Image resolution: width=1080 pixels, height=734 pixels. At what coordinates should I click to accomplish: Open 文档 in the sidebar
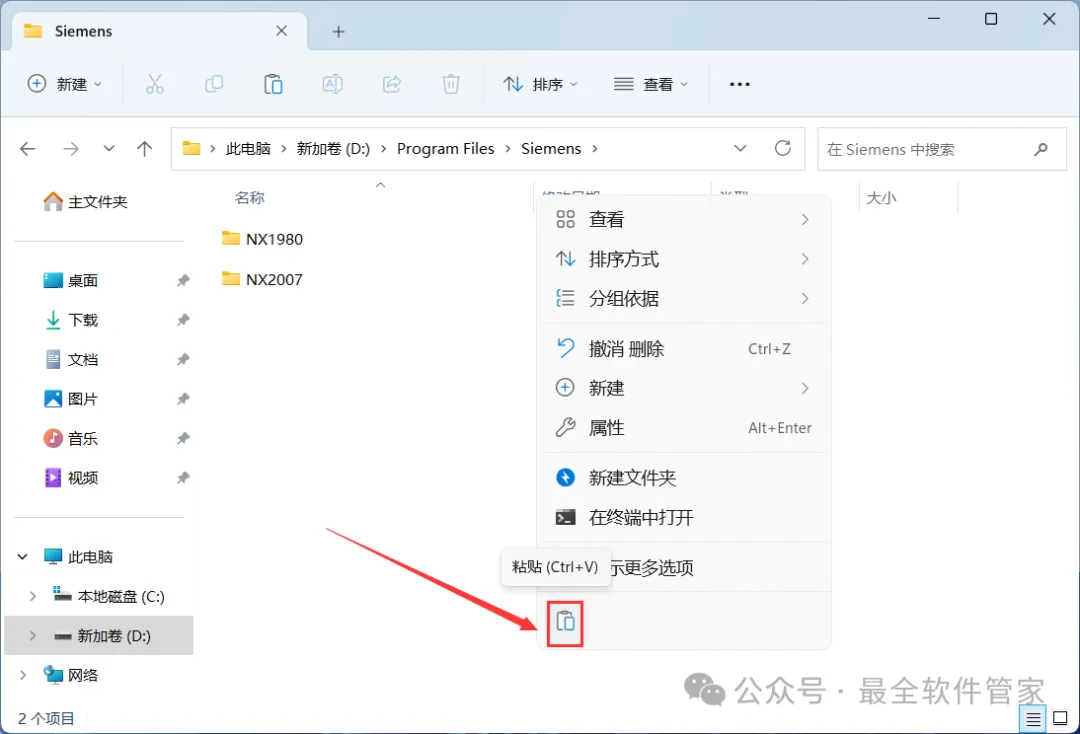71,359
